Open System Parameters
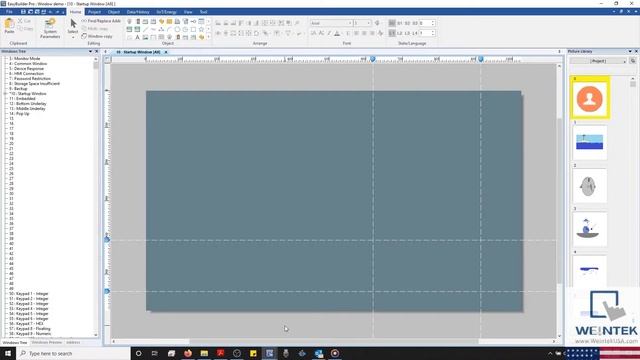Image resolution: width=640 pixels, height=360 pixels. pyautogui.click(x=50, y=28)
